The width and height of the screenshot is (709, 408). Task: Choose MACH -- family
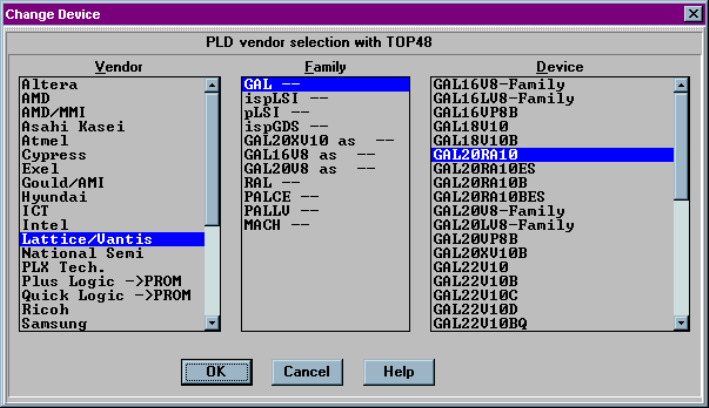(326, 225)
